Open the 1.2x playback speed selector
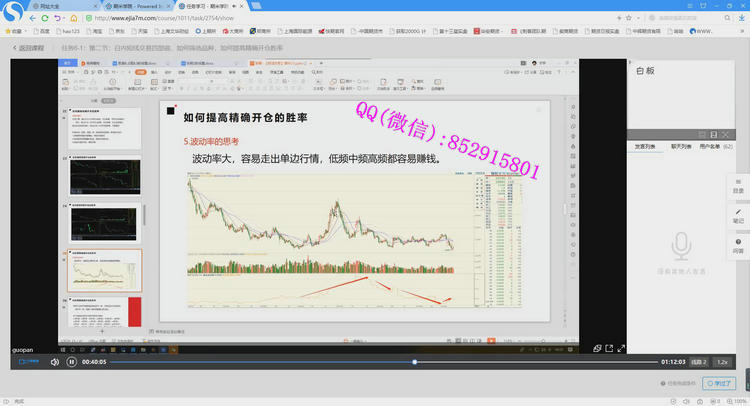This screenshot has width=750, height=406. coord(722,362)
